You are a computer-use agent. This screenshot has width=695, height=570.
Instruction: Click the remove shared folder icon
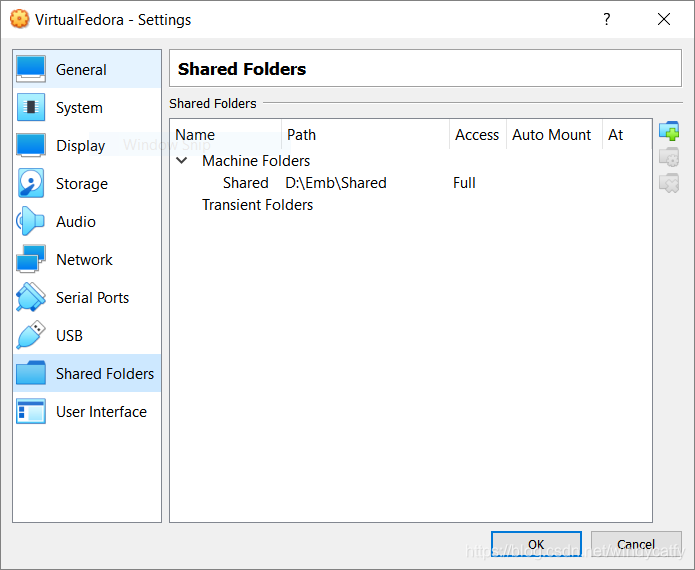(x=669, y=183)
